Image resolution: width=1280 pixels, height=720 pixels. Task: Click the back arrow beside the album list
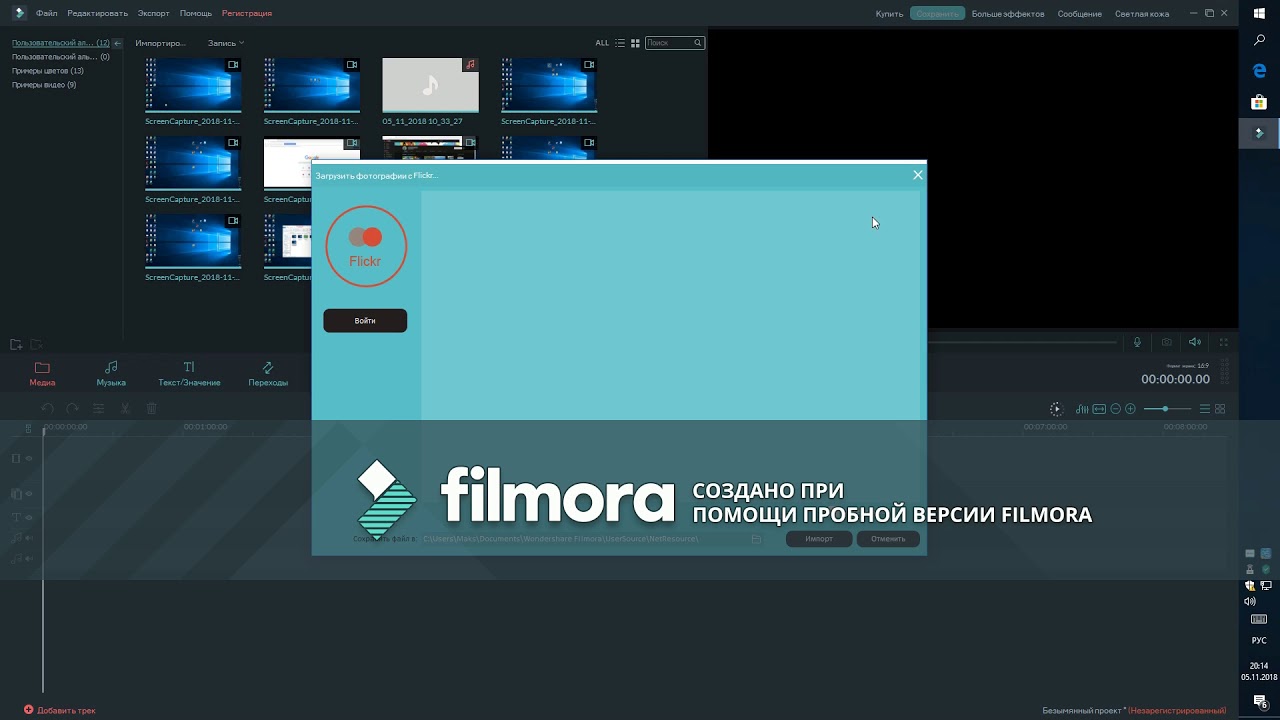pos(117,43)
